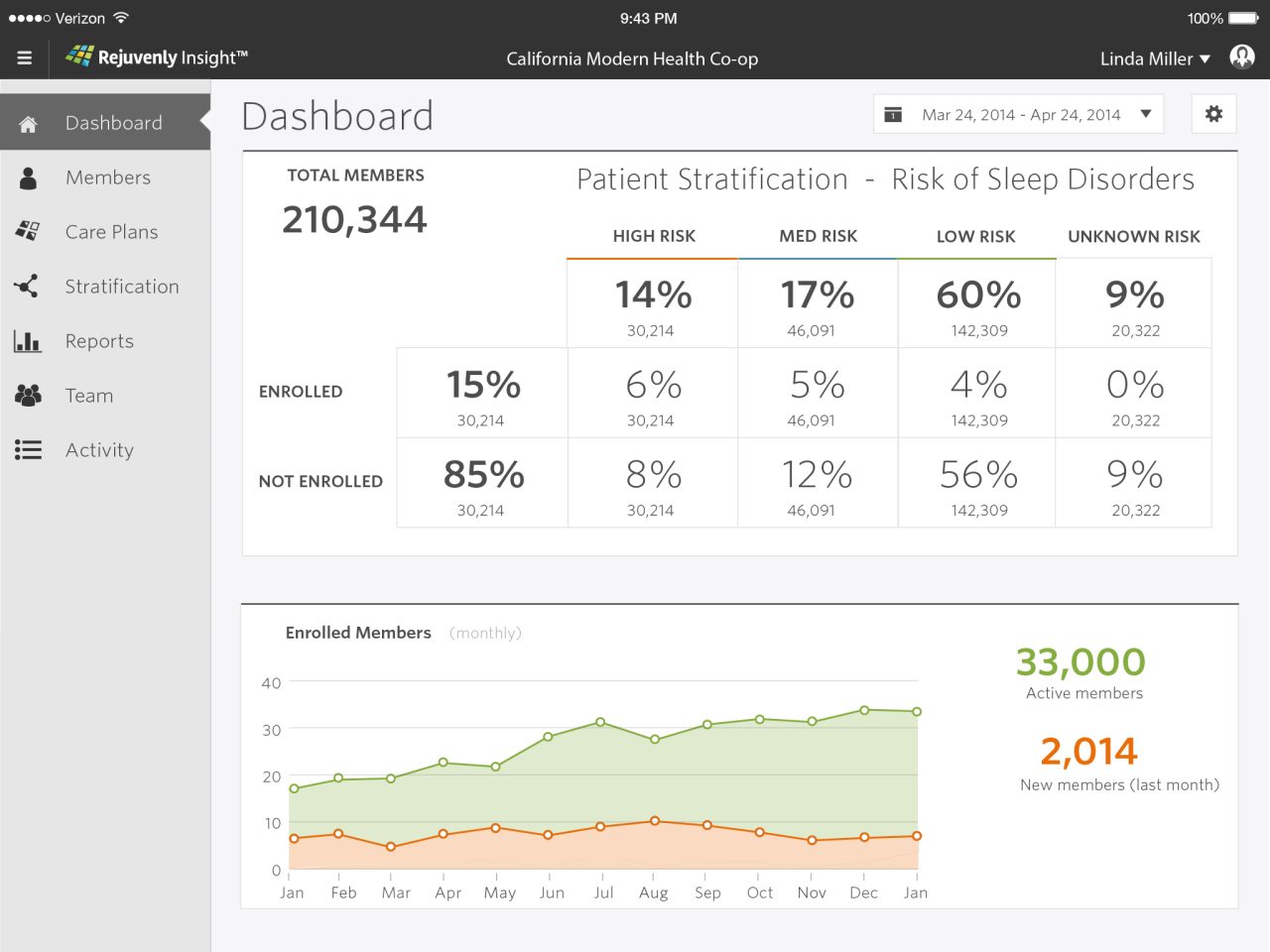Click the Rejuvenly Insight logo
The height and width of the screenshot is (952, 1270).
pyautogui.click(x=157, y=58)
